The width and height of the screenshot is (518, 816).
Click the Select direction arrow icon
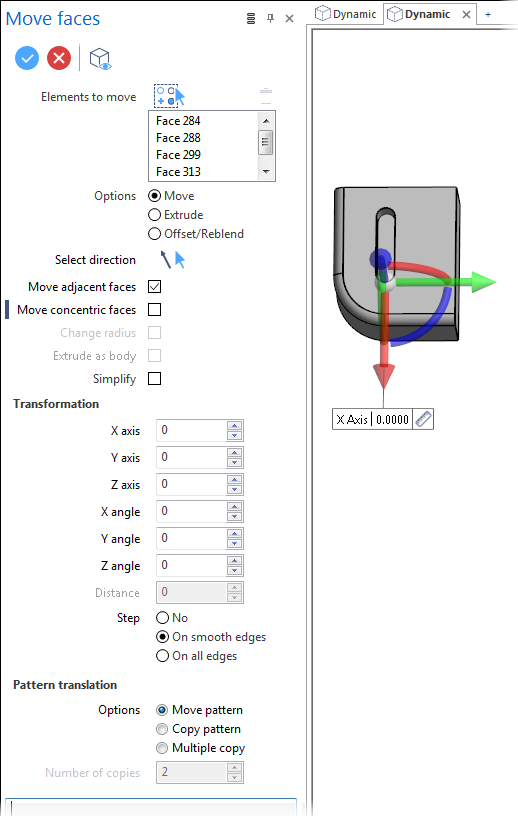pos(173,259)
